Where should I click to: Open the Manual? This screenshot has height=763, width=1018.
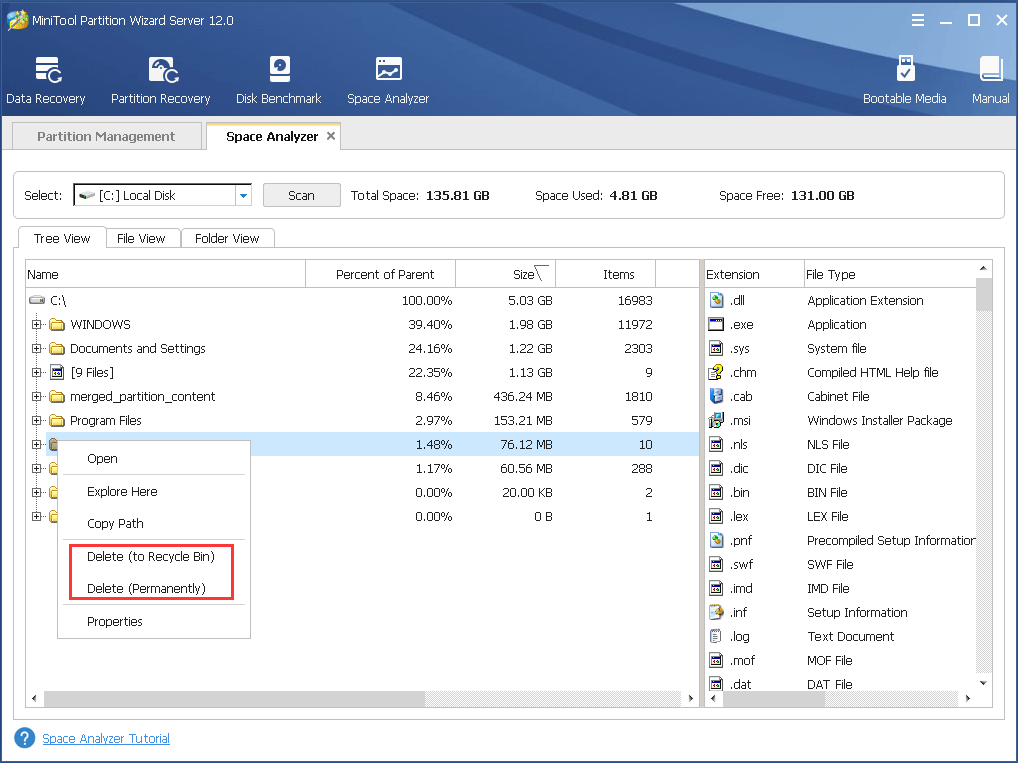(991, 80)
